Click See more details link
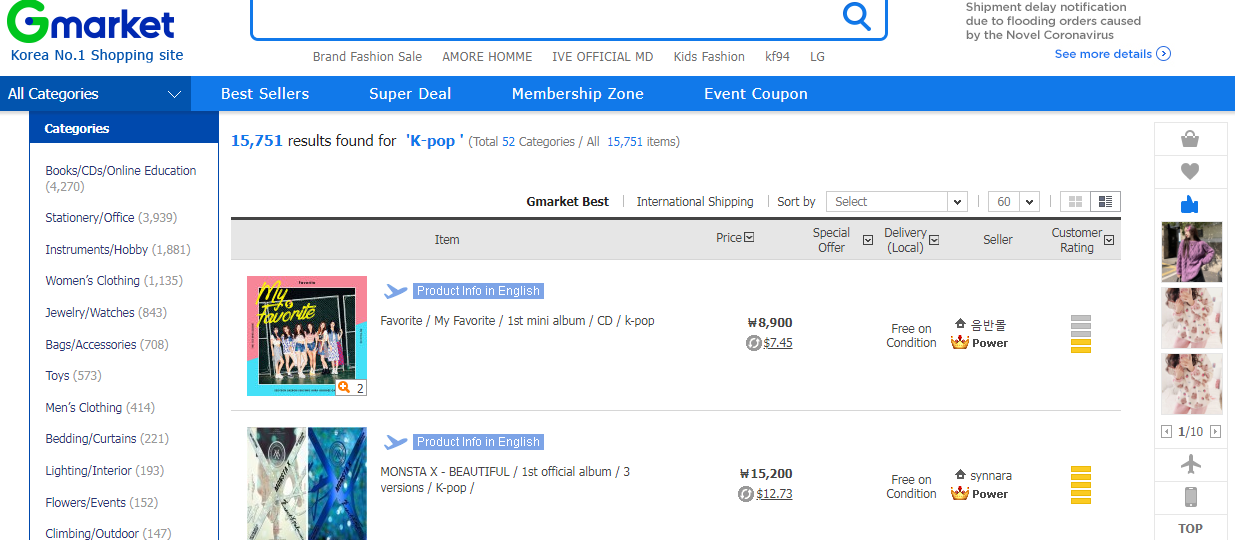The height and width of the screenshot is (540, 1235). tap(1112, 54)
